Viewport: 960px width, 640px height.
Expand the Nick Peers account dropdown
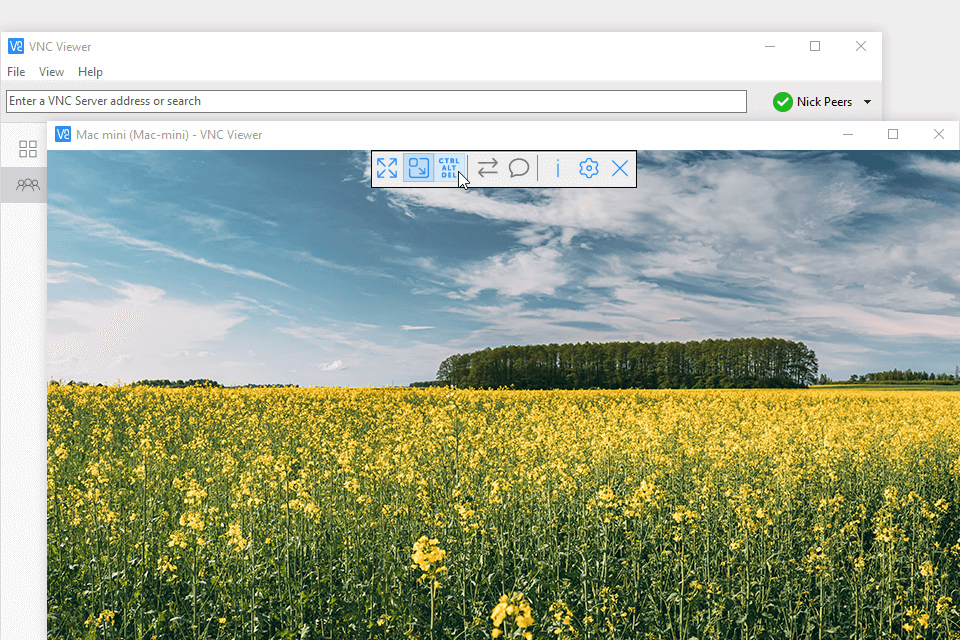tap(867, 101)
